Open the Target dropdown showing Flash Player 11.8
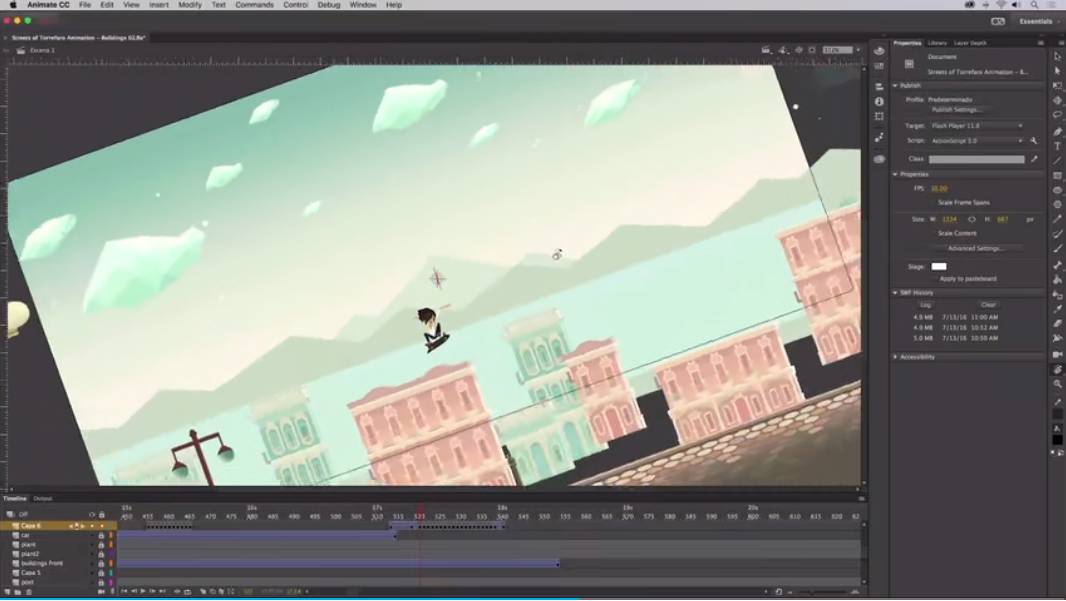This screenshot has width=1066, height=601. pyautogui.click(x=975, y=125)
